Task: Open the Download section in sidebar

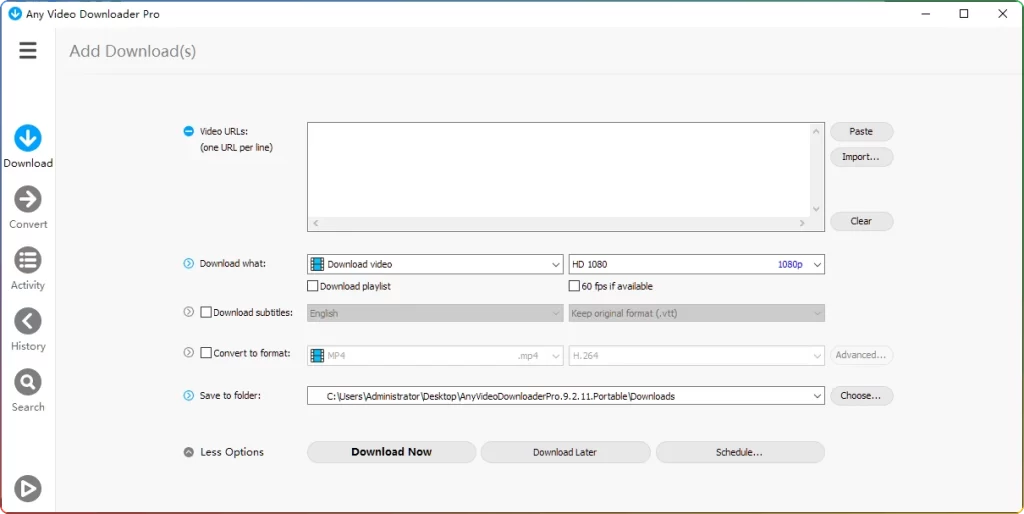Action: pos(27,147)
